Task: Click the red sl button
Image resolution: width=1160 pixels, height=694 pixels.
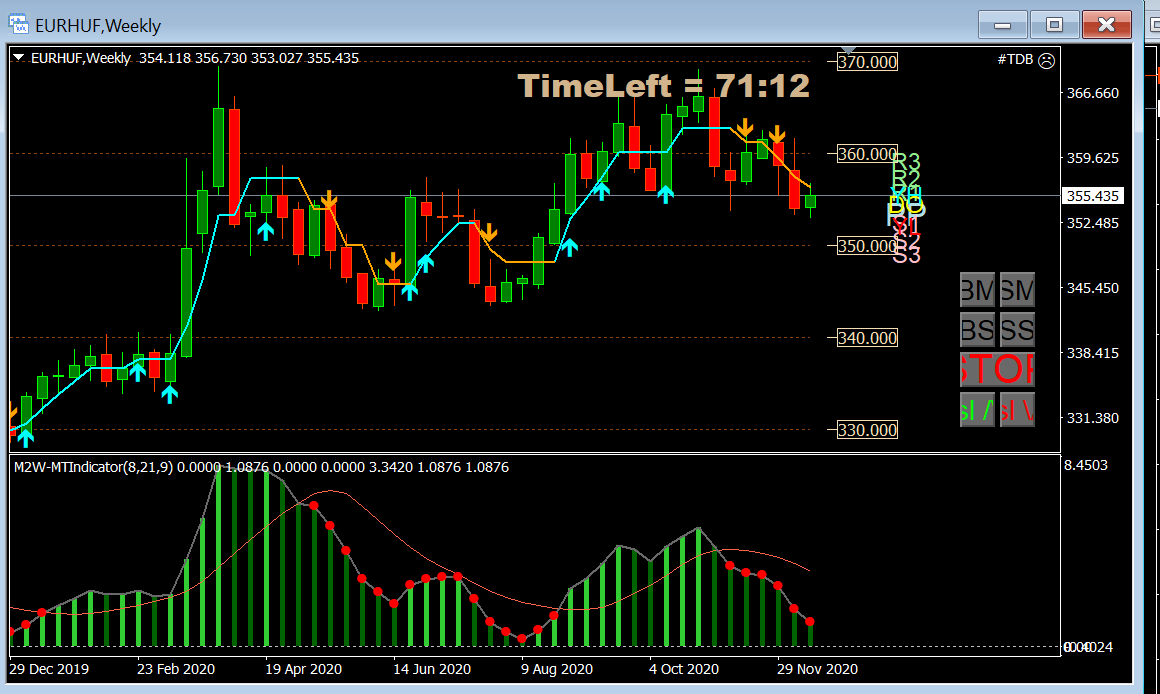Action: (x=1017, y=408)
